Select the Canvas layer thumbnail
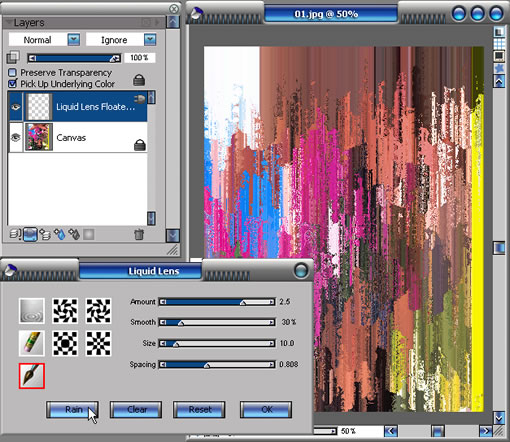Viewport: 510px width, 442px height. pyautogui.click(x=39, y=137)
